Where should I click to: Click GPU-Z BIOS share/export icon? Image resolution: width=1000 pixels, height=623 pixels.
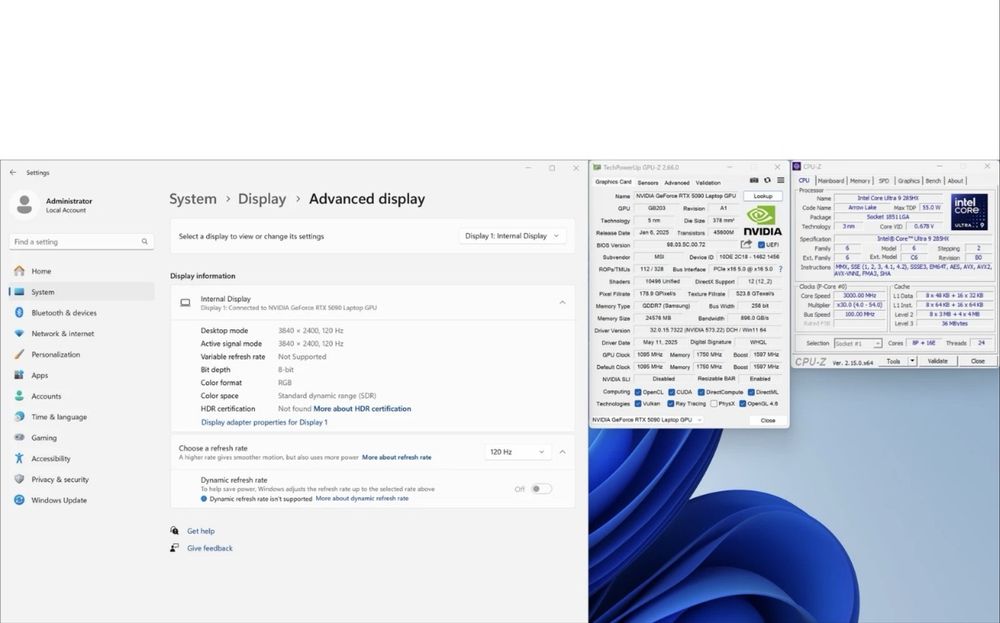click(x=746, y=244)
